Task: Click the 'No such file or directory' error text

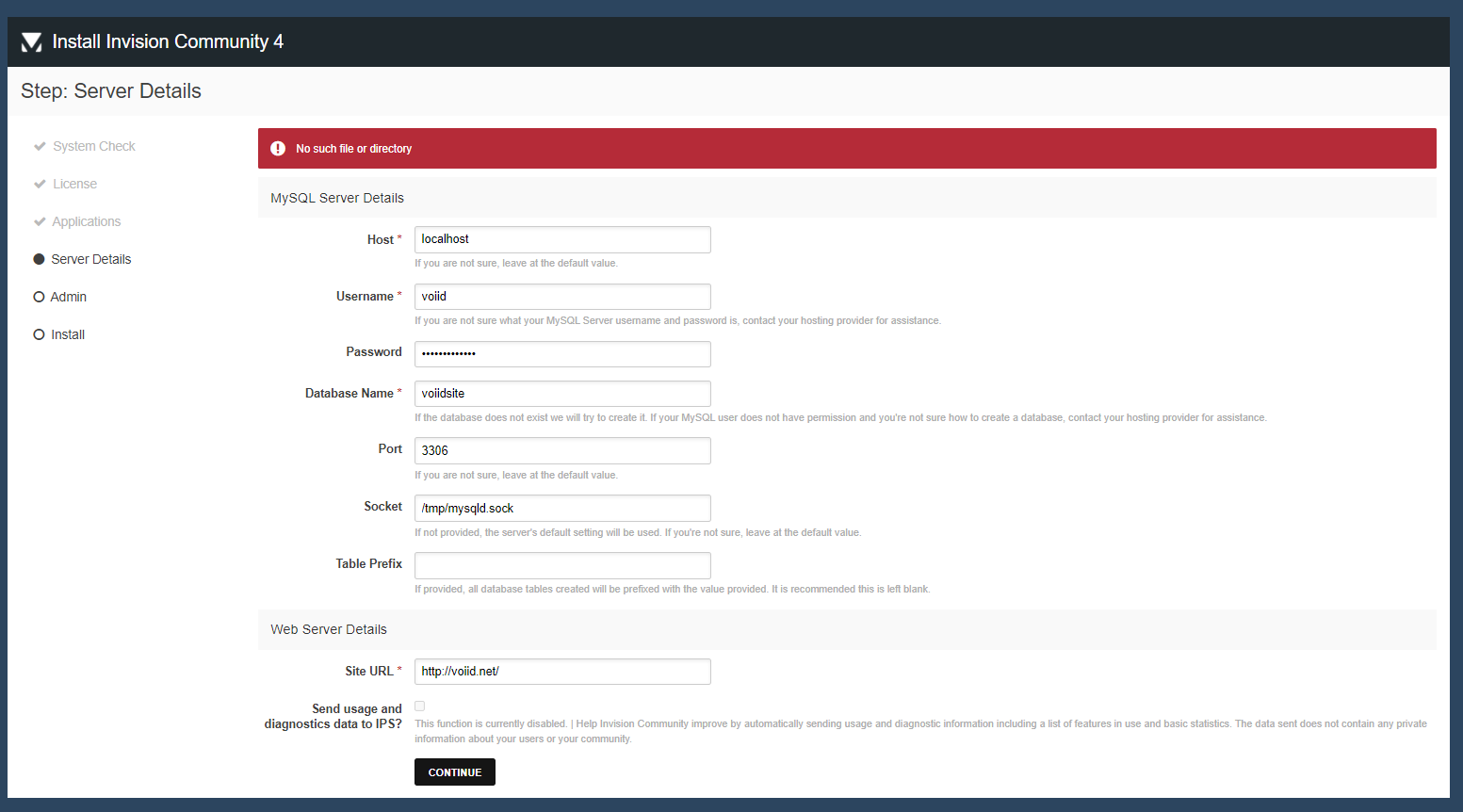Action: pos(354,149)
